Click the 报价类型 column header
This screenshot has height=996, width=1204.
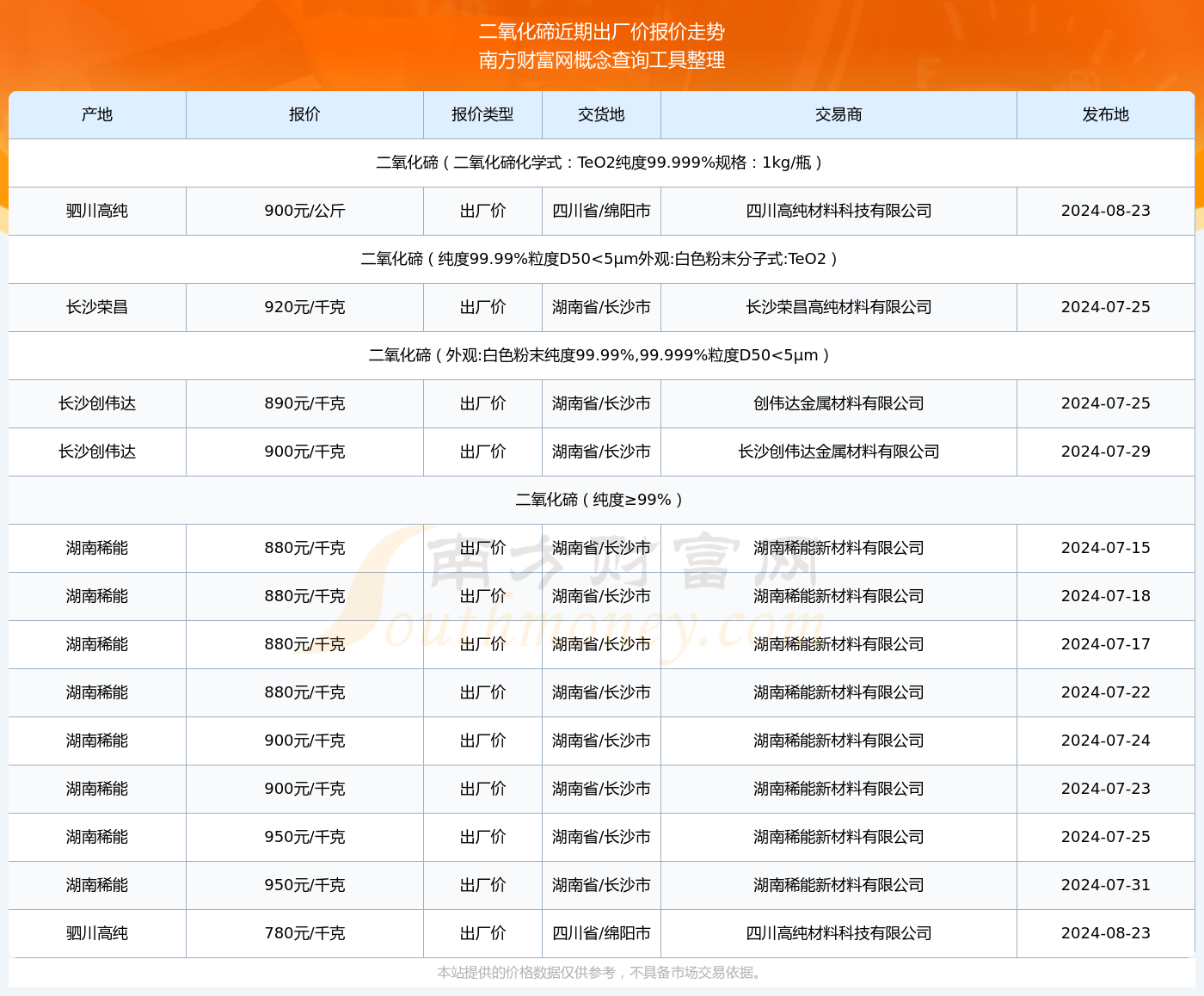(482, 114)
